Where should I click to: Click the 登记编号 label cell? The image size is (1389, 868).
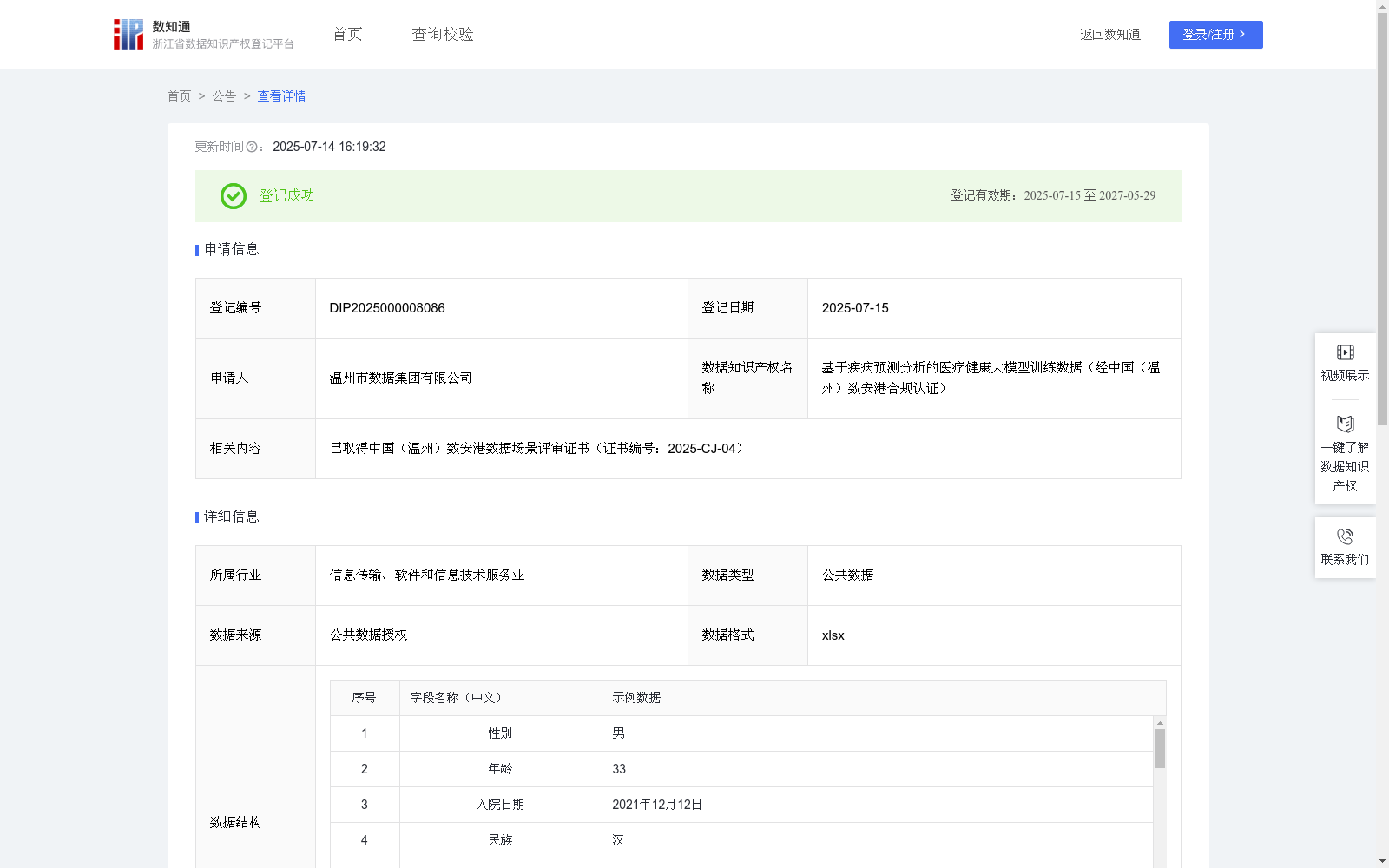click(x=255, y=308)
